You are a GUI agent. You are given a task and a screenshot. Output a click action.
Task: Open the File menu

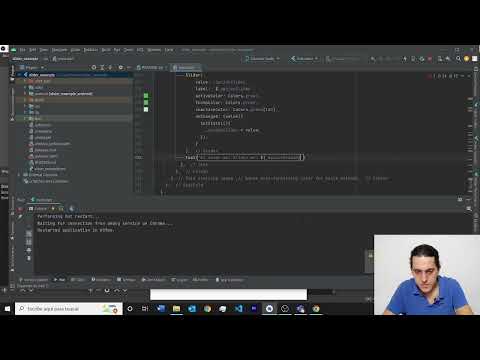pos(22,50)
